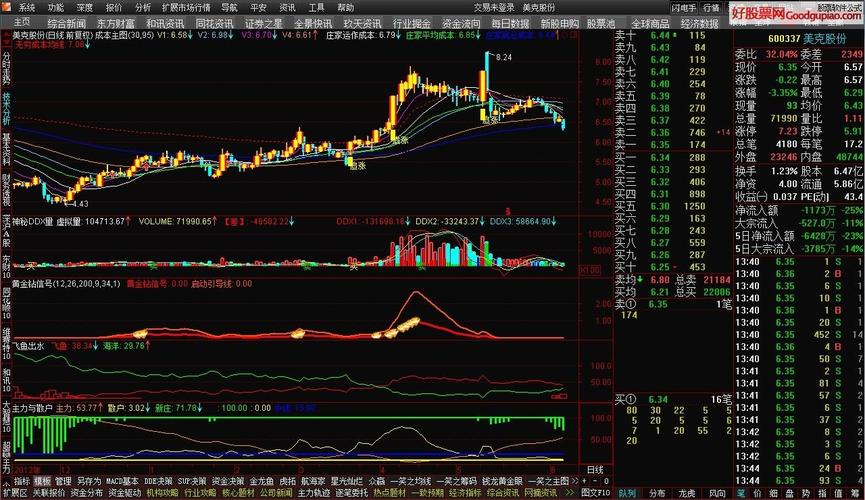Select the 一笑之筹码 indicator template
Viewport: 865px width, 500px height.
tap(457, 481)
